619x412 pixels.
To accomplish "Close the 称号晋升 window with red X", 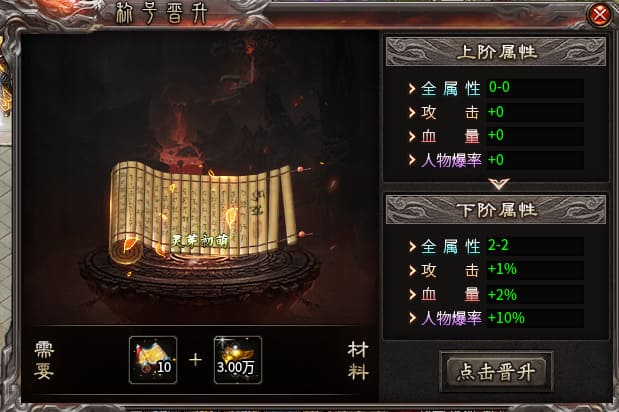I will 599,15.
